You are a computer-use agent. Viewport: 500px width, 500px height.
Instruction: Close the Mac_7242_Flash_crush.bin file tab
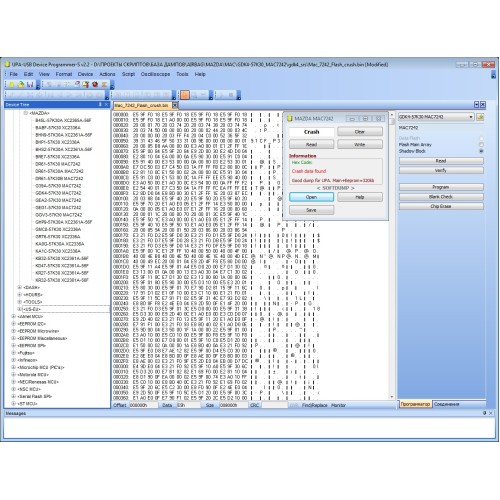175,105
